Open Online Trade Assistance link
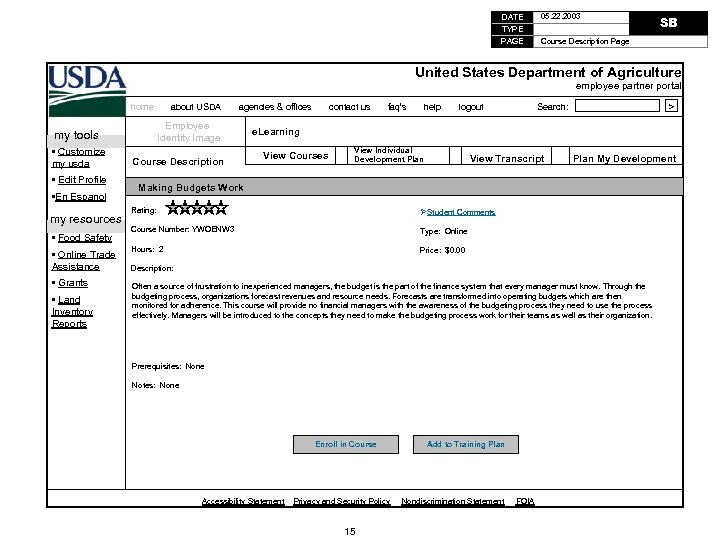This screenshot has height=540, width=720. point(83,260)
